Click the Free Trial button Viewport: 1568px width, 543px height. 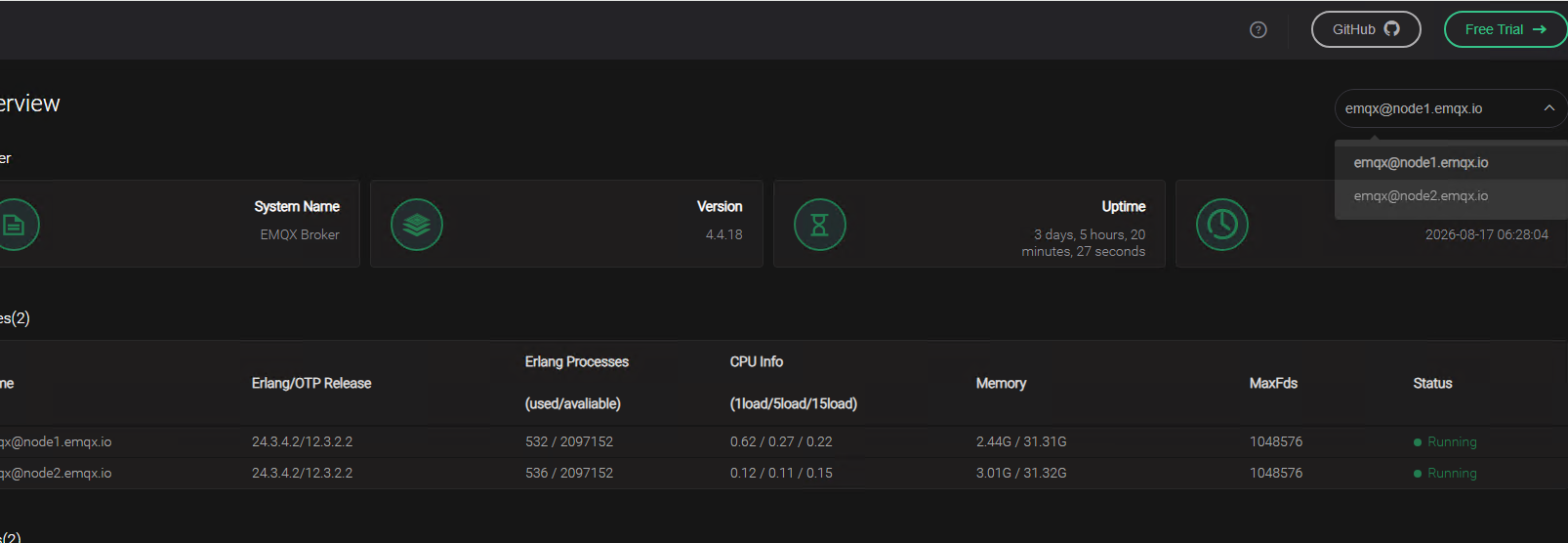[1506, 29]
